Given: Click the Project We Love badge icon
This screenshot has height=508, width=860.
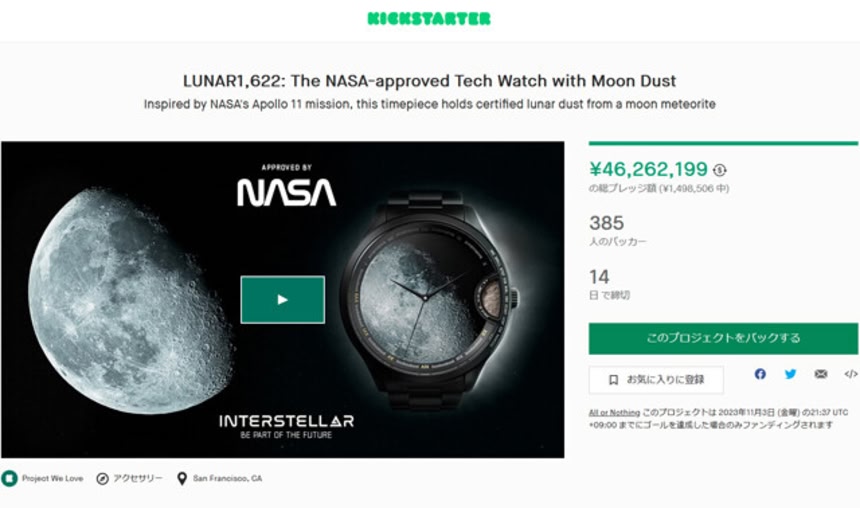Looking at the screenshot, I should pyautogui.click(x=9, y=478).
